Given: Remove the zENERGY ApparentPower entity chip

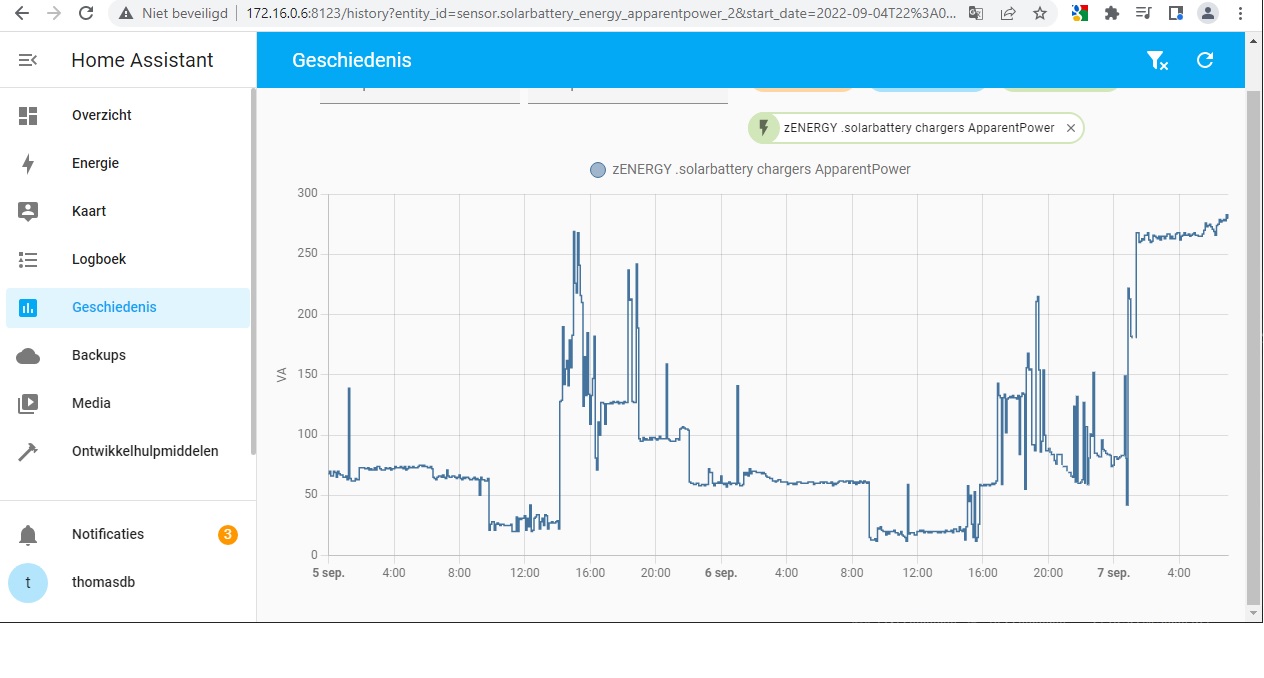Looking at the screenshot, I should pyautogui.click(x=1071, y=129).
